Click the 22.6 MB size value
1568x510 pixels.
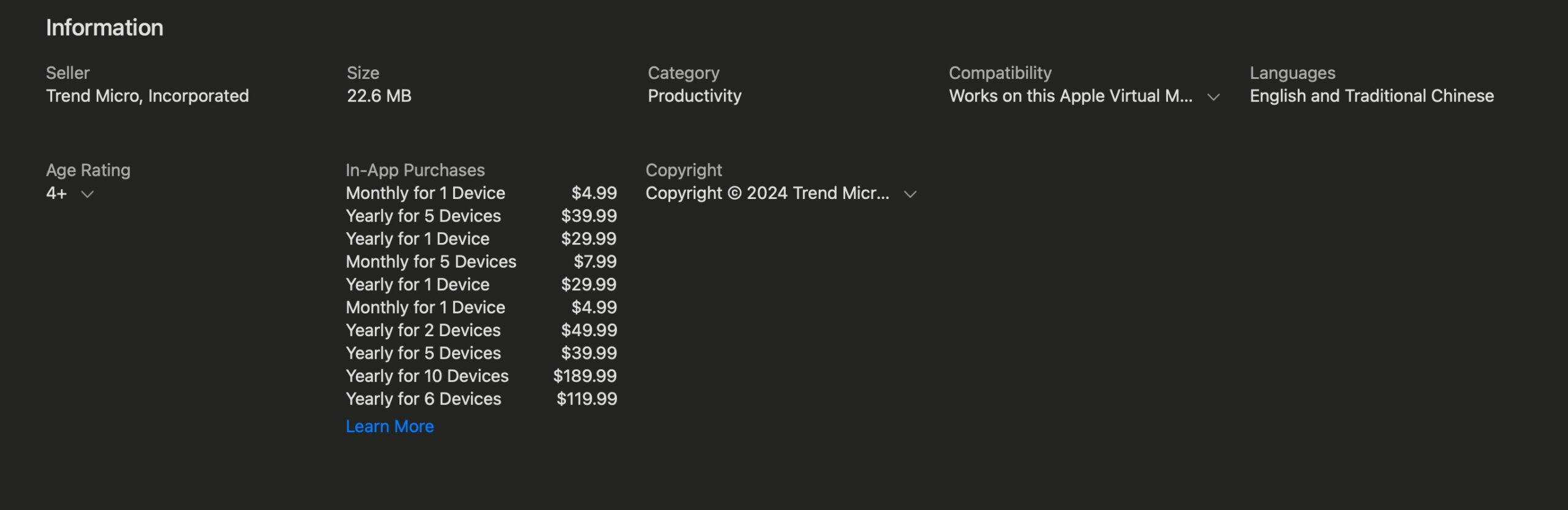[x=379, y=96]
